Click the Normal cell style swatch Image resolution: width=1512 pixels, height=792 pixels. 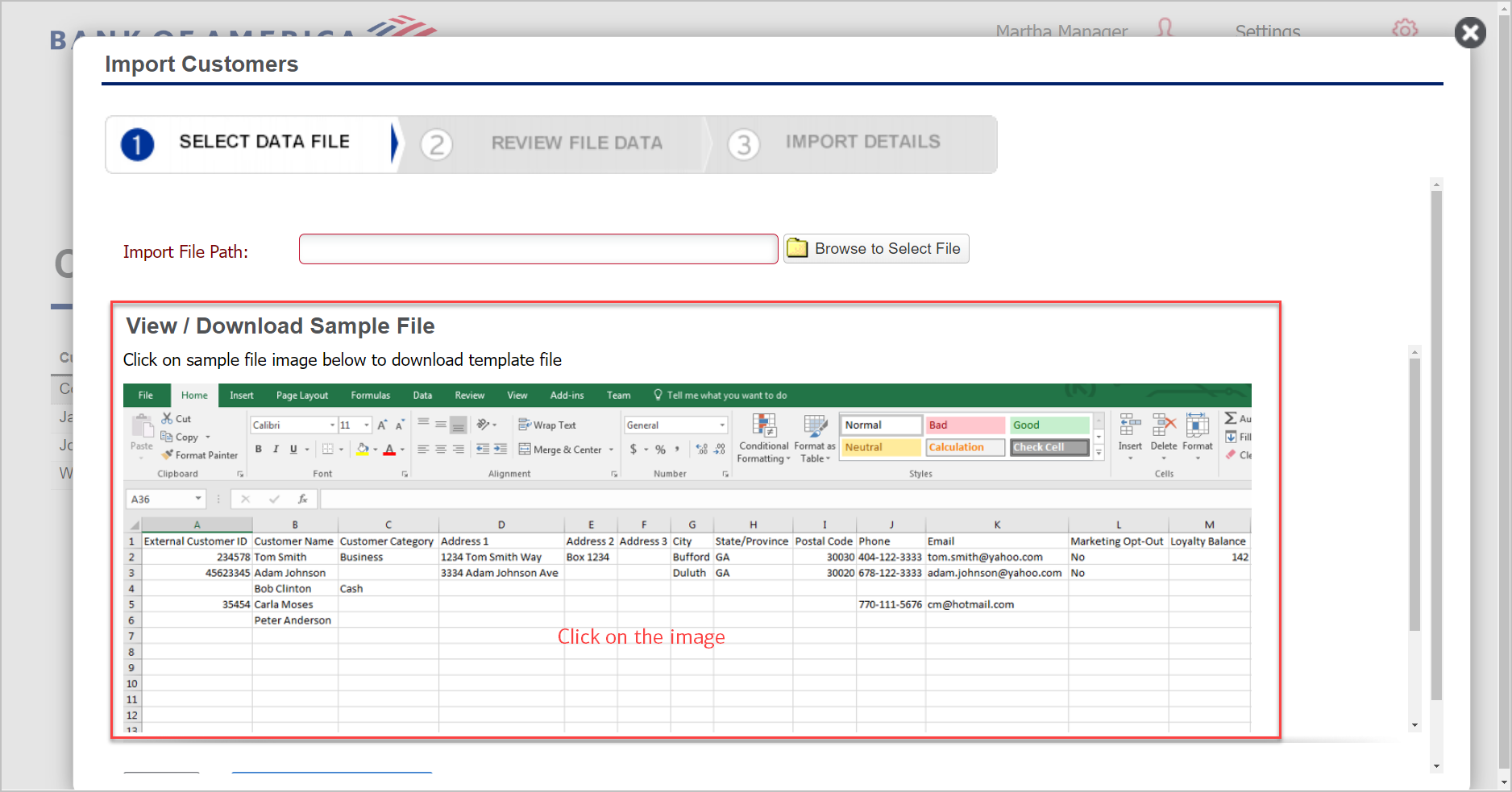coord(881,425)
